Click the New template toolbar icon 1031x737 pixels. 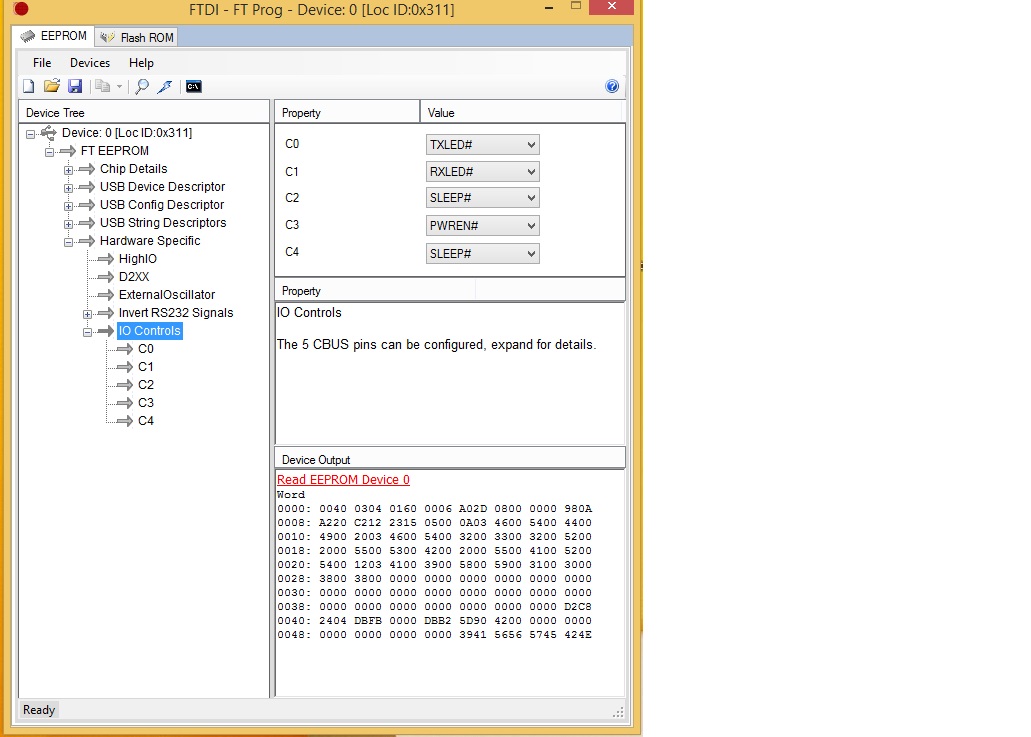point(28,86)
